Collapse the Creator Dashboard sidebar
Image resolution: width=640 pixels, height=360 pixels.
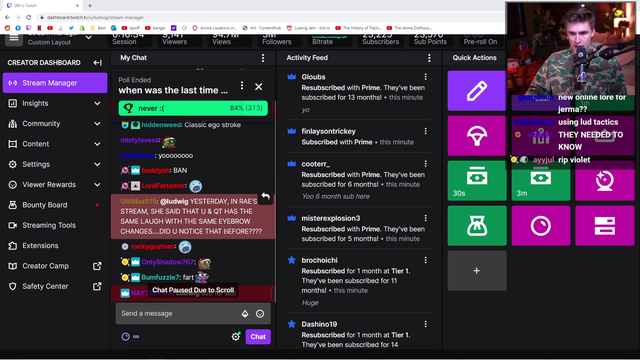97,62
